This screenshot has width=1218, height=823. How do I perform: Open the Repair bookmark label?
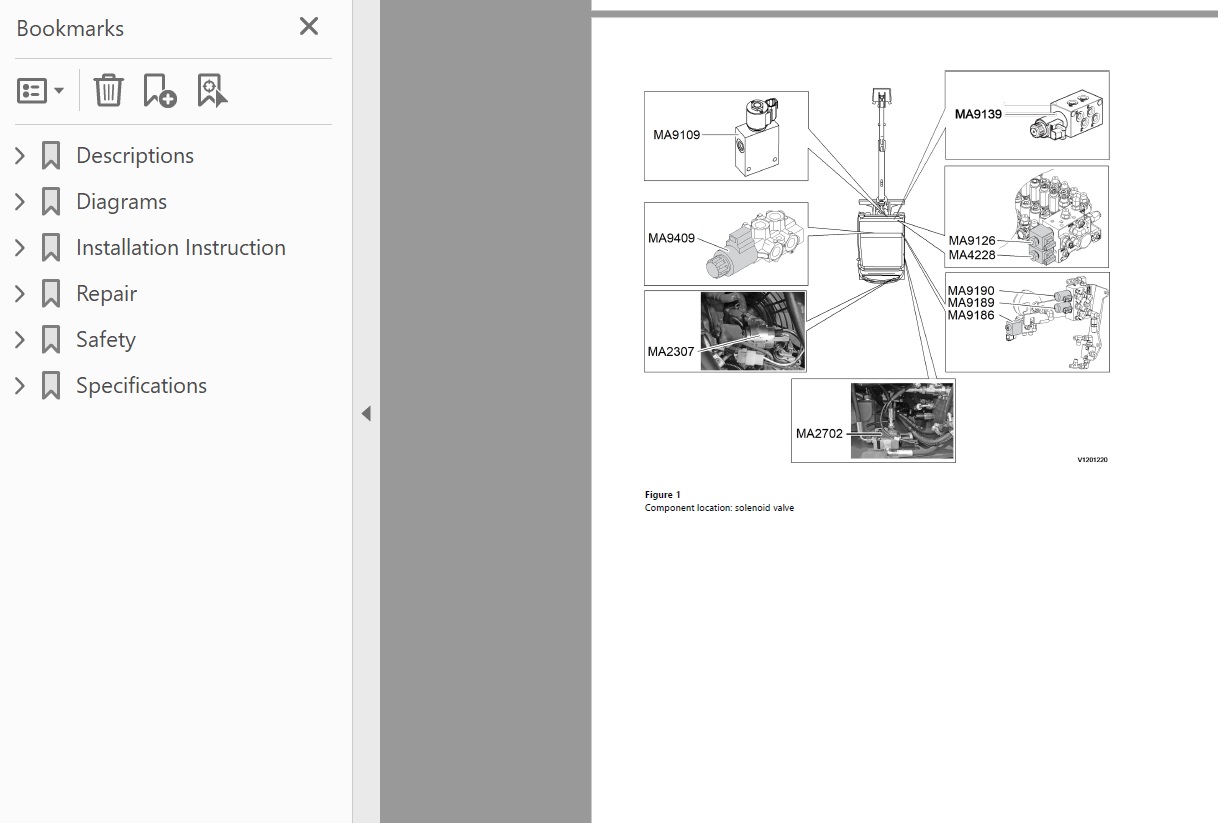[x=106, y=294]
